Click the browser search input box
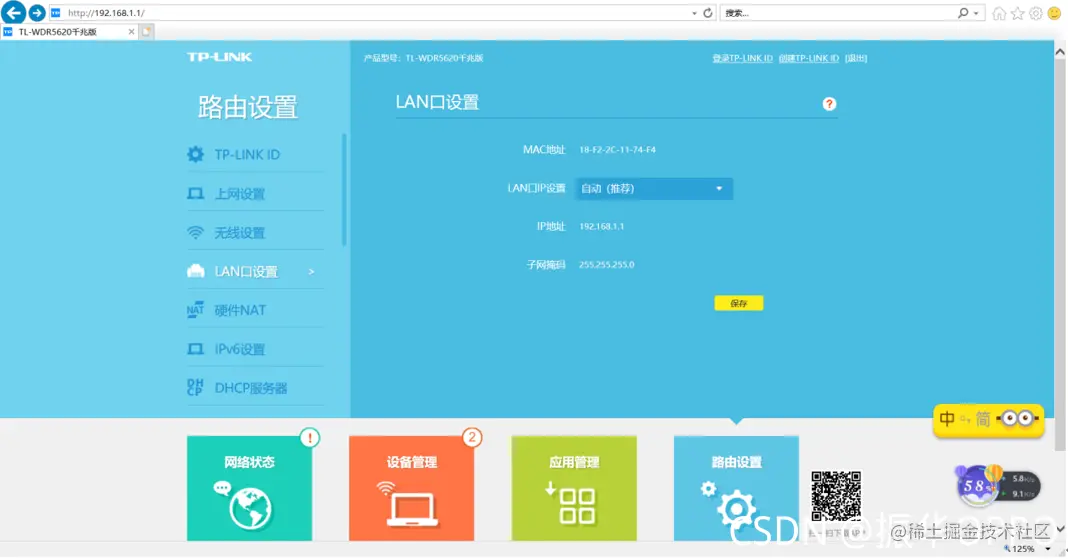1068x559 pixels. pyautogui.click(x=838, y=13)
